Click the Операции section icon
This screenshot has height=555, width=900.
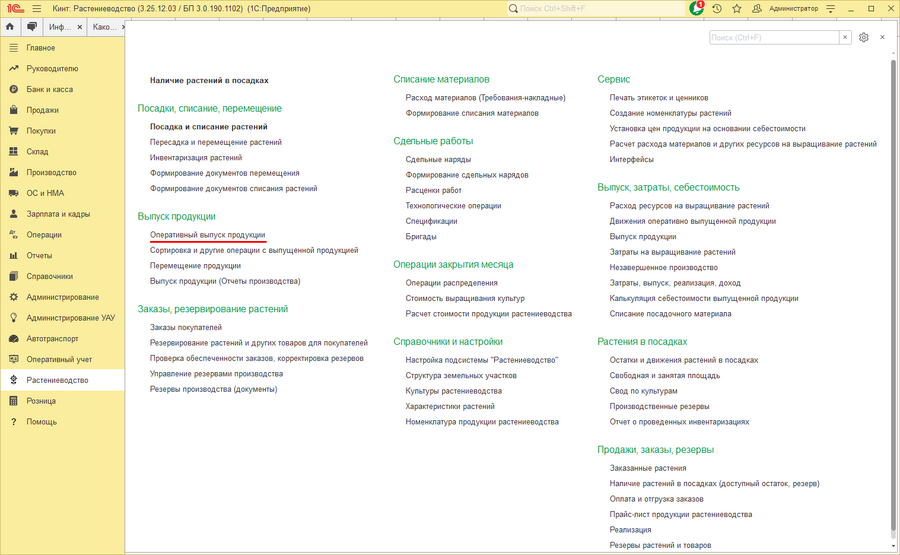[x=14, y=234]
